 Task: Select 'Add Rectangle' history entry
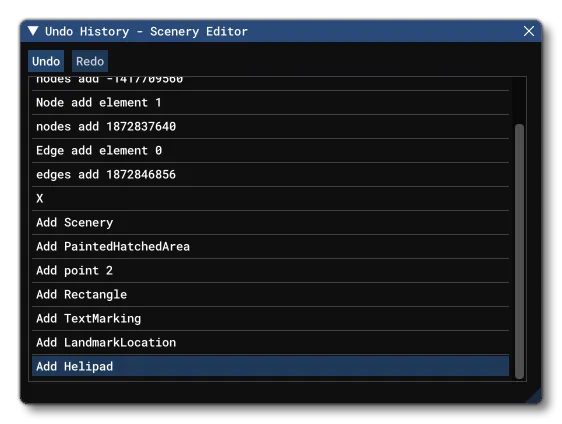(270, 295)
